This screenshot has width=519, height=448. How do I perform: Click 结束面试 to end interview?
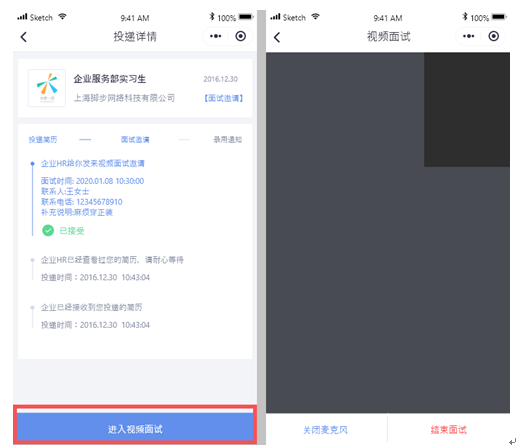(x=449, y=430)
